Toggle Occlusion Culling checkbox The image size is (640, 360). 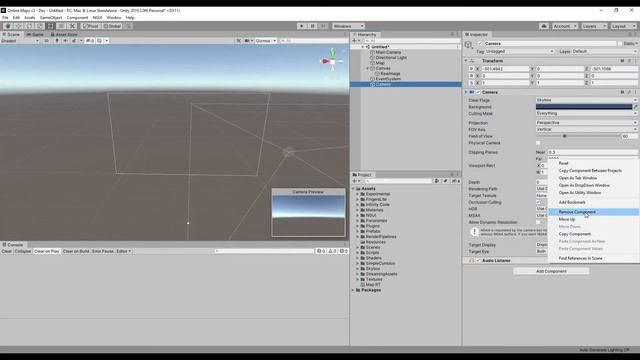pos(538,202)
